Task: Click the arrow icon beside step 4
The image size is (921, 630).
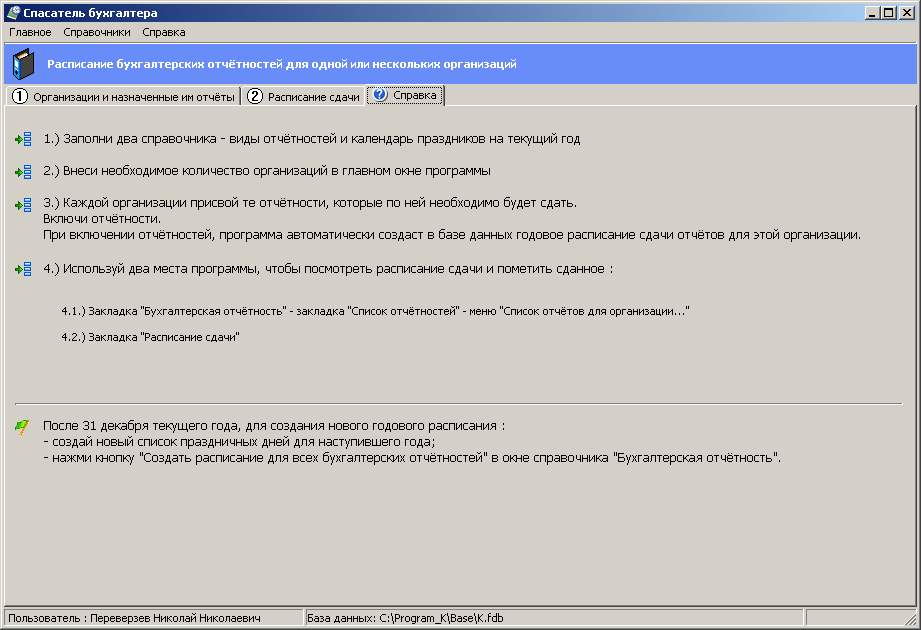Action: pyautogui.click(x=23, y=270)
